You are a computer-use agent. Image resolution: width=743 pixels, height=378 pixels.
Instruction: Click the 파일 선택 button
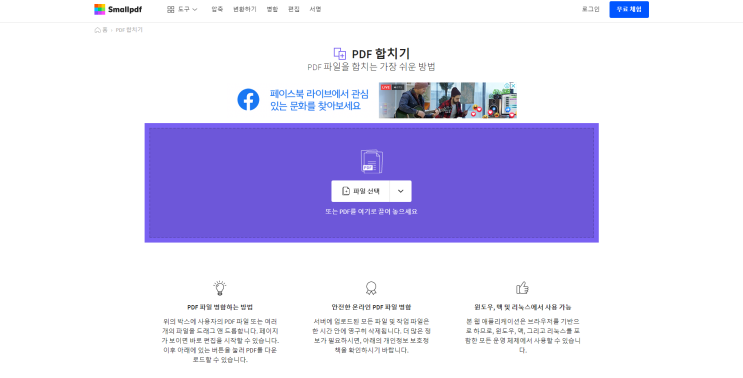pyautogui.click(x=360, y=191)
